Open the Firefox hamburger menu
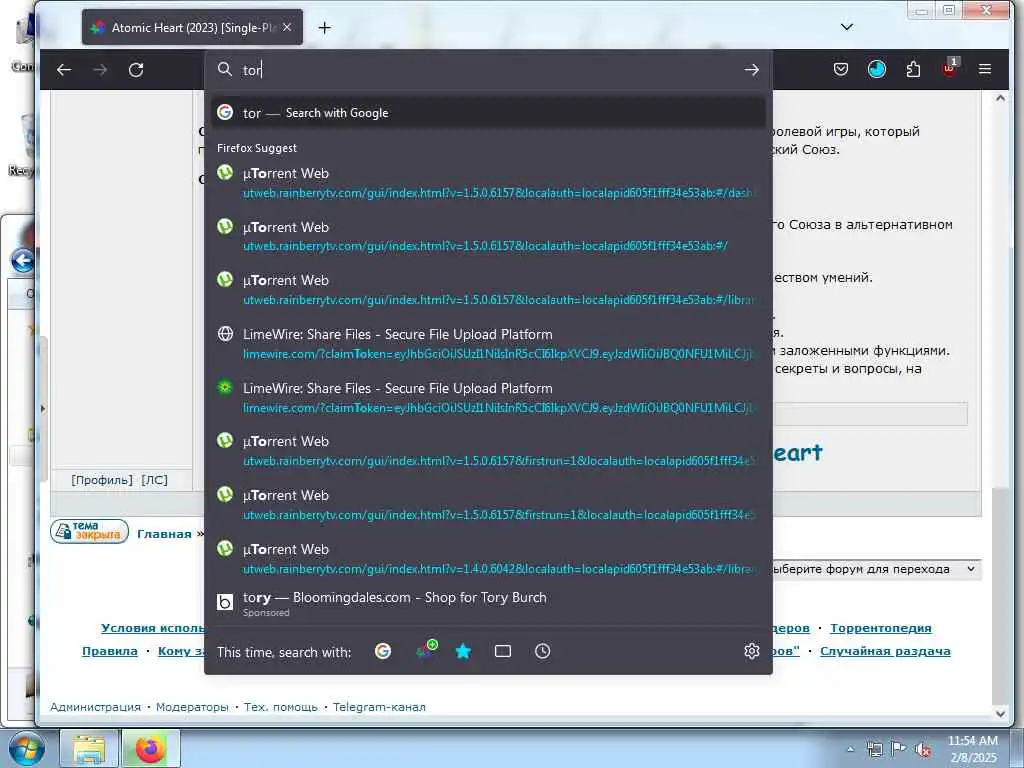Viewport: 1024px width, 768px height. pyautogui.click(x=985, y=69)
